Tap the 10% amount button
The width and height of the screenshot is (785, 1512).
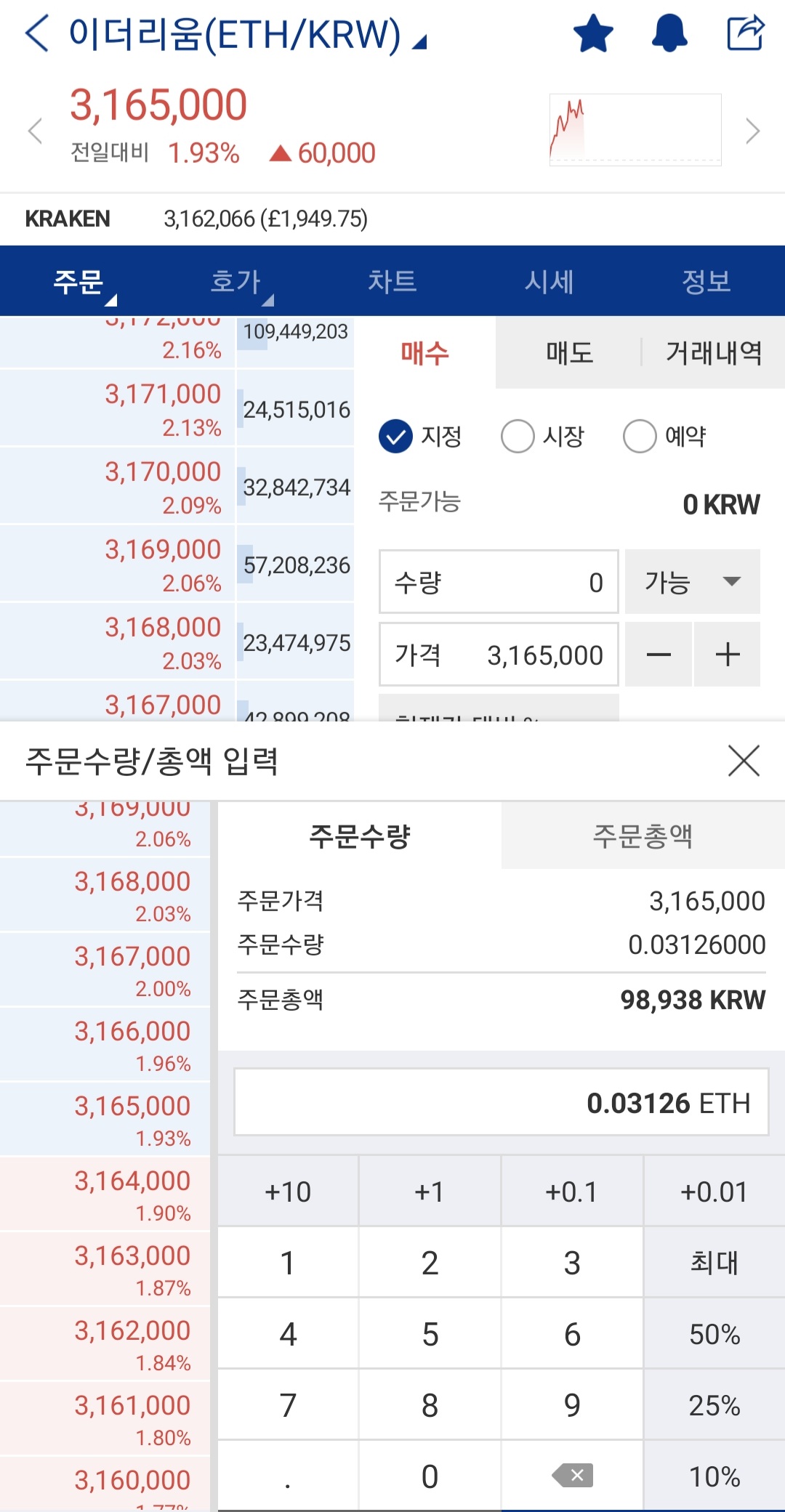714,1476
